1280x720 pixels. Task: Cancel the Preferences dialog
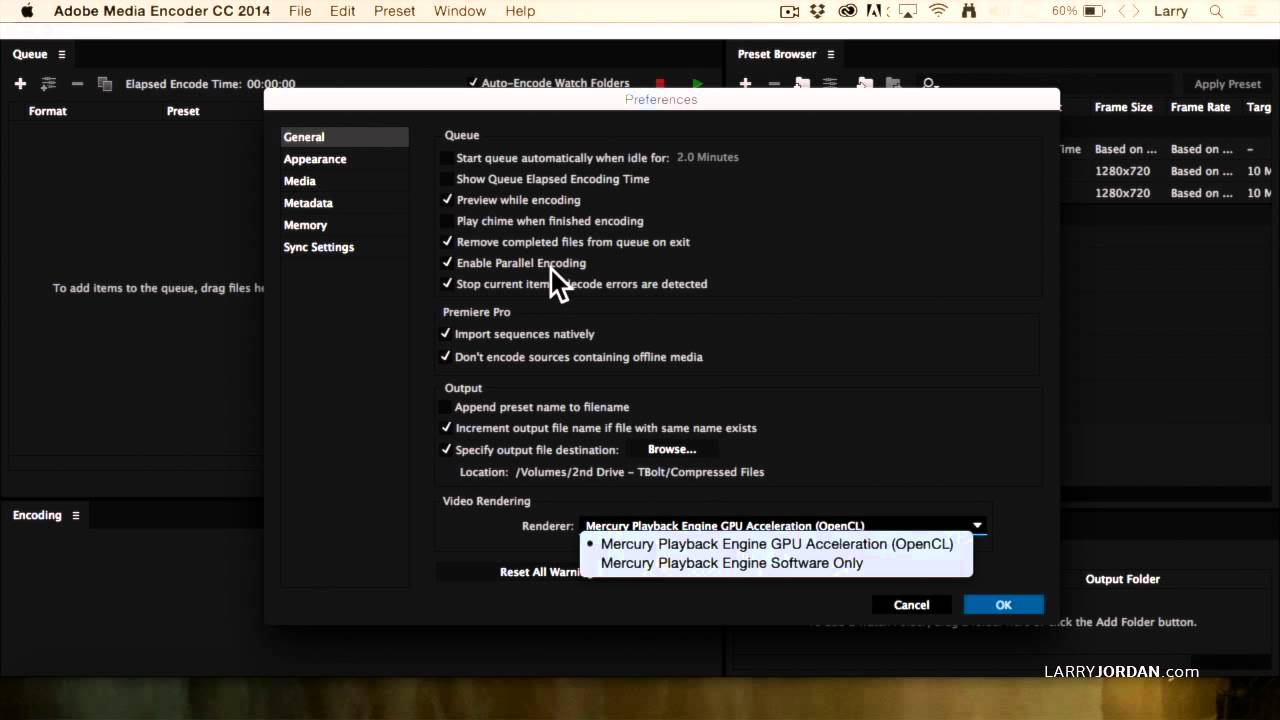(911, 605)
